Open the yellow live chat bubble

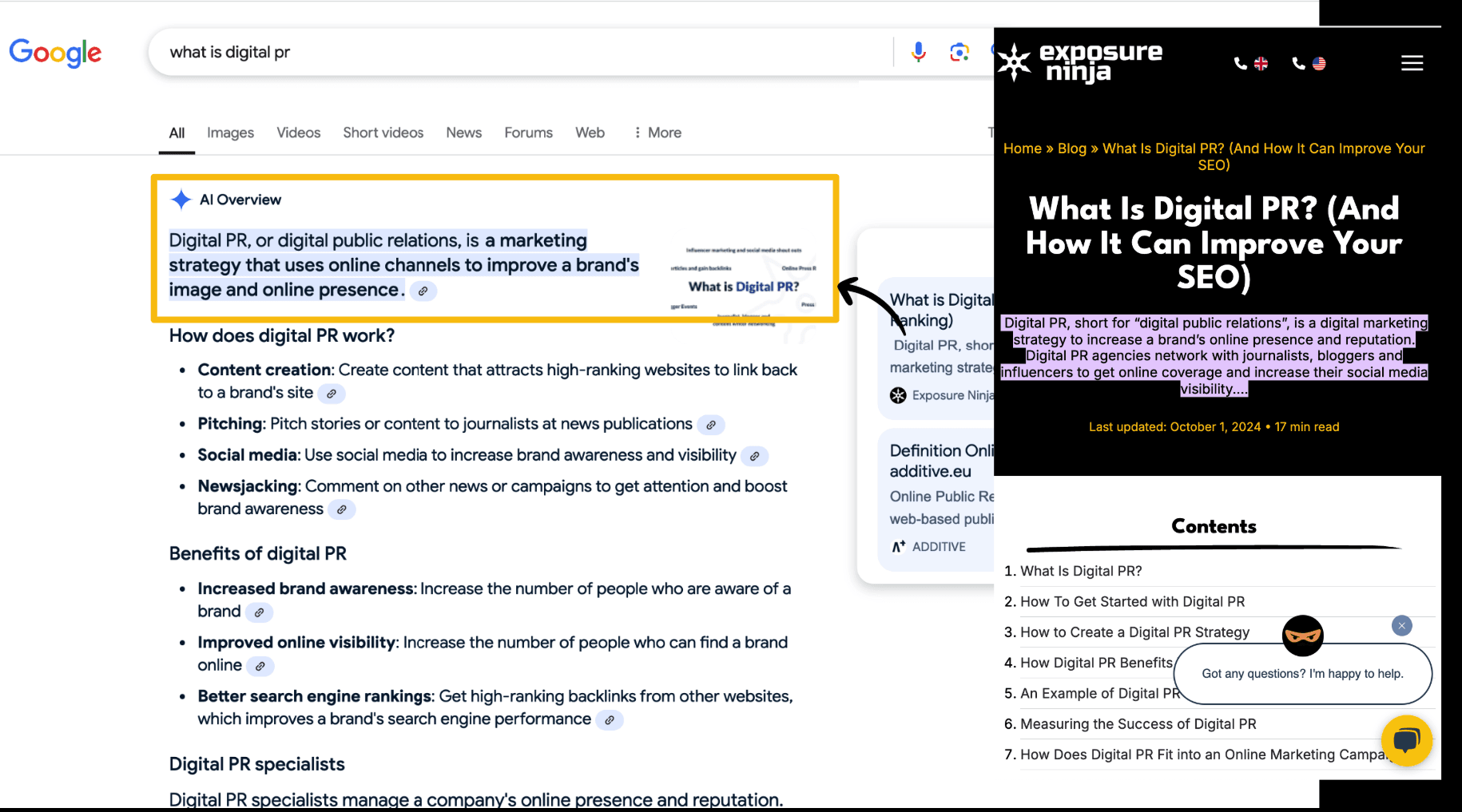(x=1406, y=740)
